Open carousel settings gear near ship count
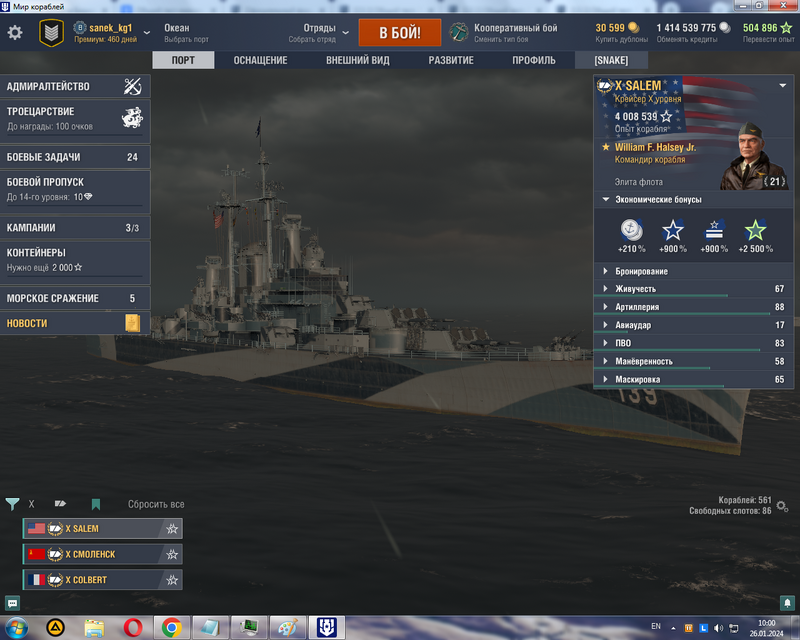Image resolution: width=800 pixels, height=640 pixels. [x=782, y=506]
